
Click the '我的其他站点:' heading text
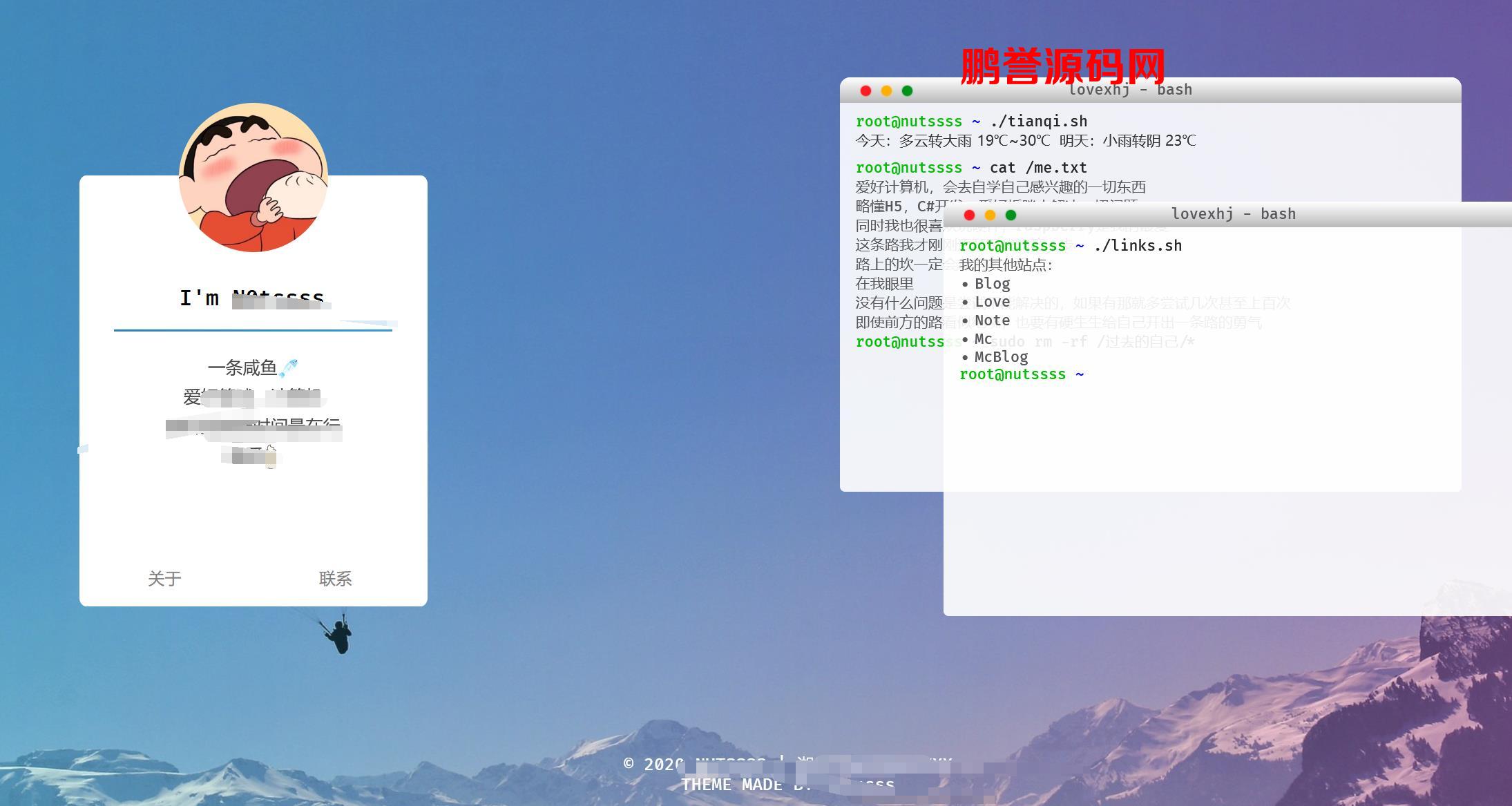coord(1006,265)
